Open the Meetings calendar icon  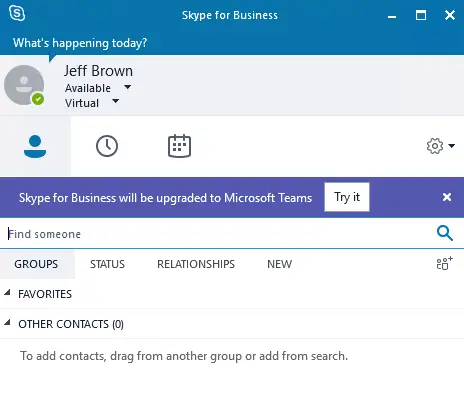click(x=179, y=146)
